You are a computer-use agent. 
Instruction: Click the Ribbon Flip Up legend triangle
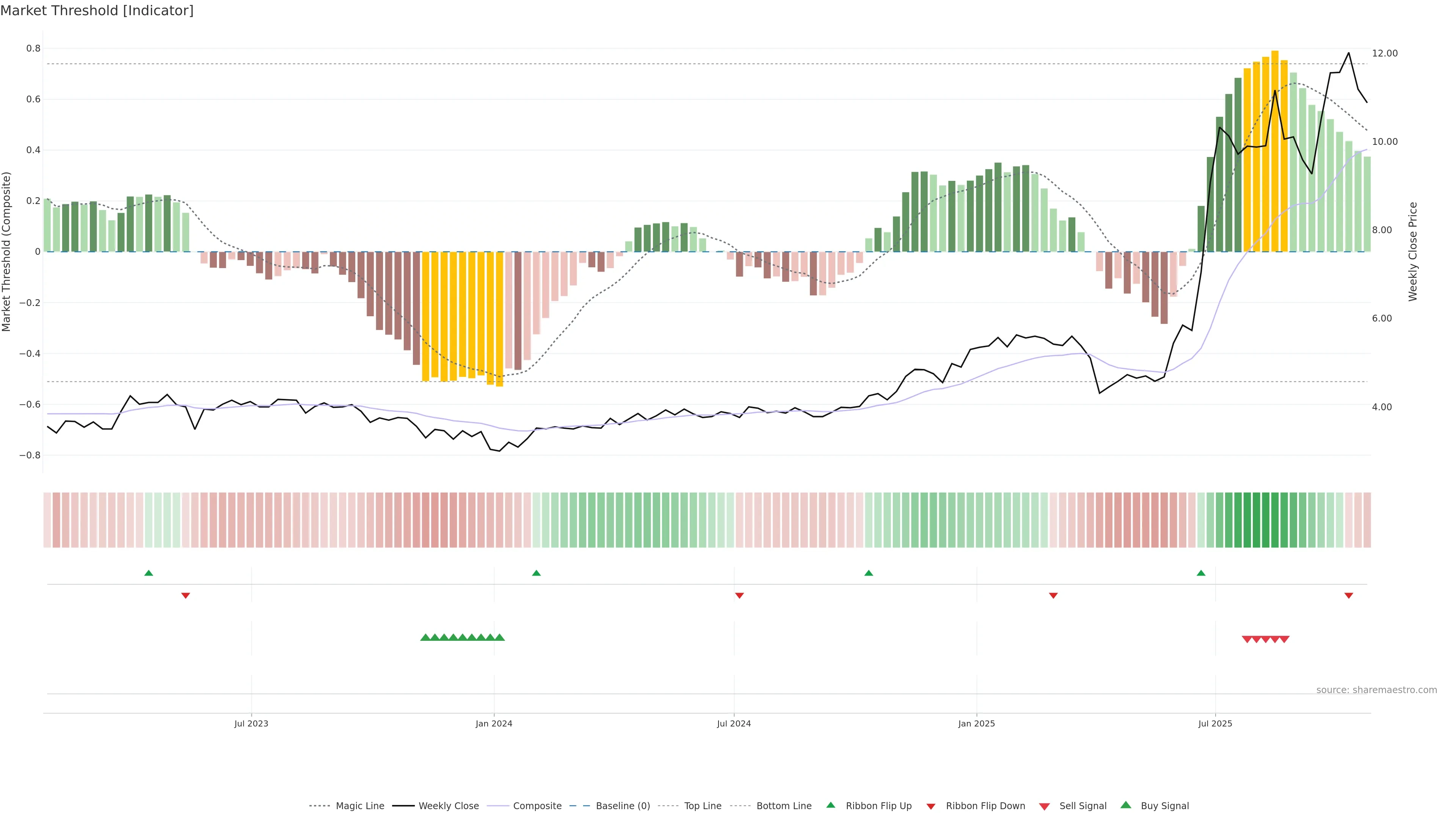tap(830, 805)
